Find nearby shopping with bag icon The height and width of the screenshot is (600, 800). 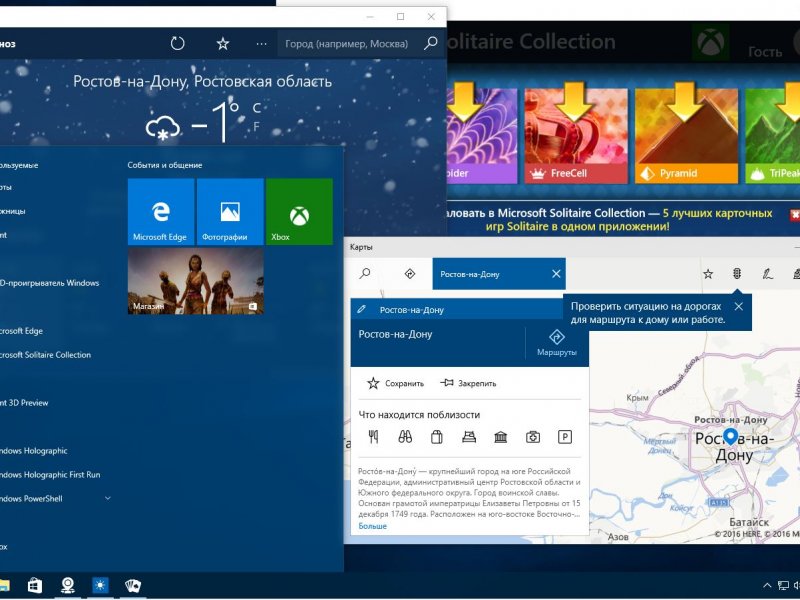point(437,437)
